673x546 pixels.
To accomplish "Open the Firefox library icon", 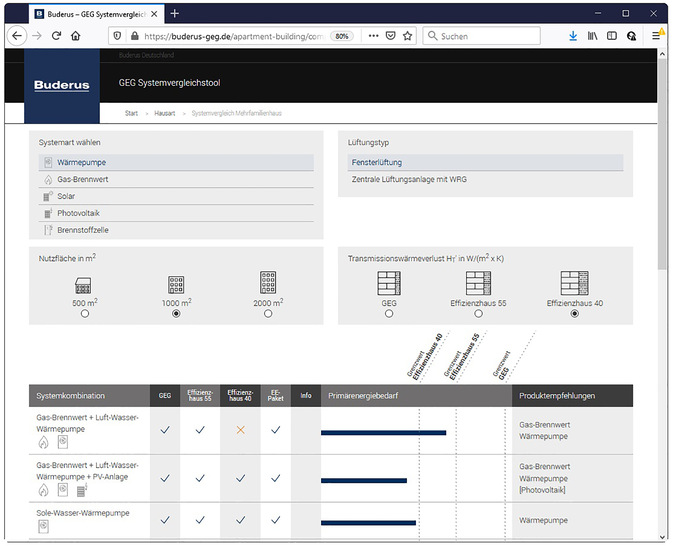I will click(x=592, y=36).
